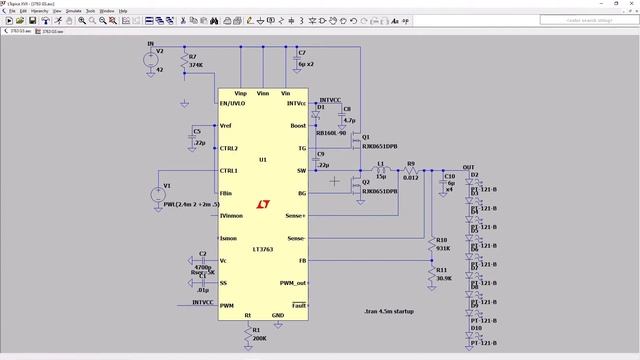Click the Halt simulation hand icon
The height and width of the screenshot is (360, 640).
coord(69,20)
